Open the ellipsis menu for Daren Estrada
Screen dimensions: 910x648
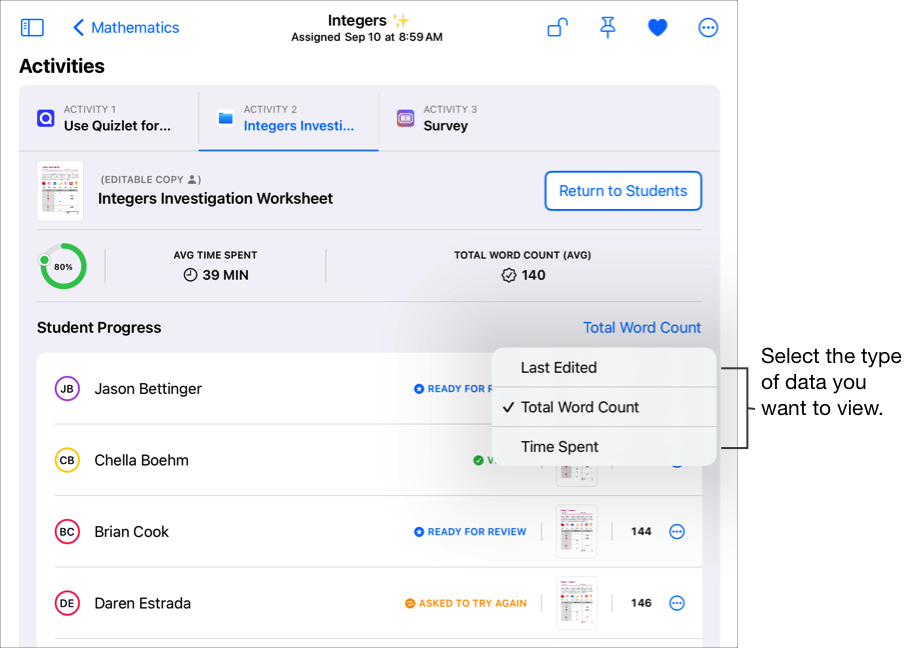pyautogui.click(x=677, y=603)
